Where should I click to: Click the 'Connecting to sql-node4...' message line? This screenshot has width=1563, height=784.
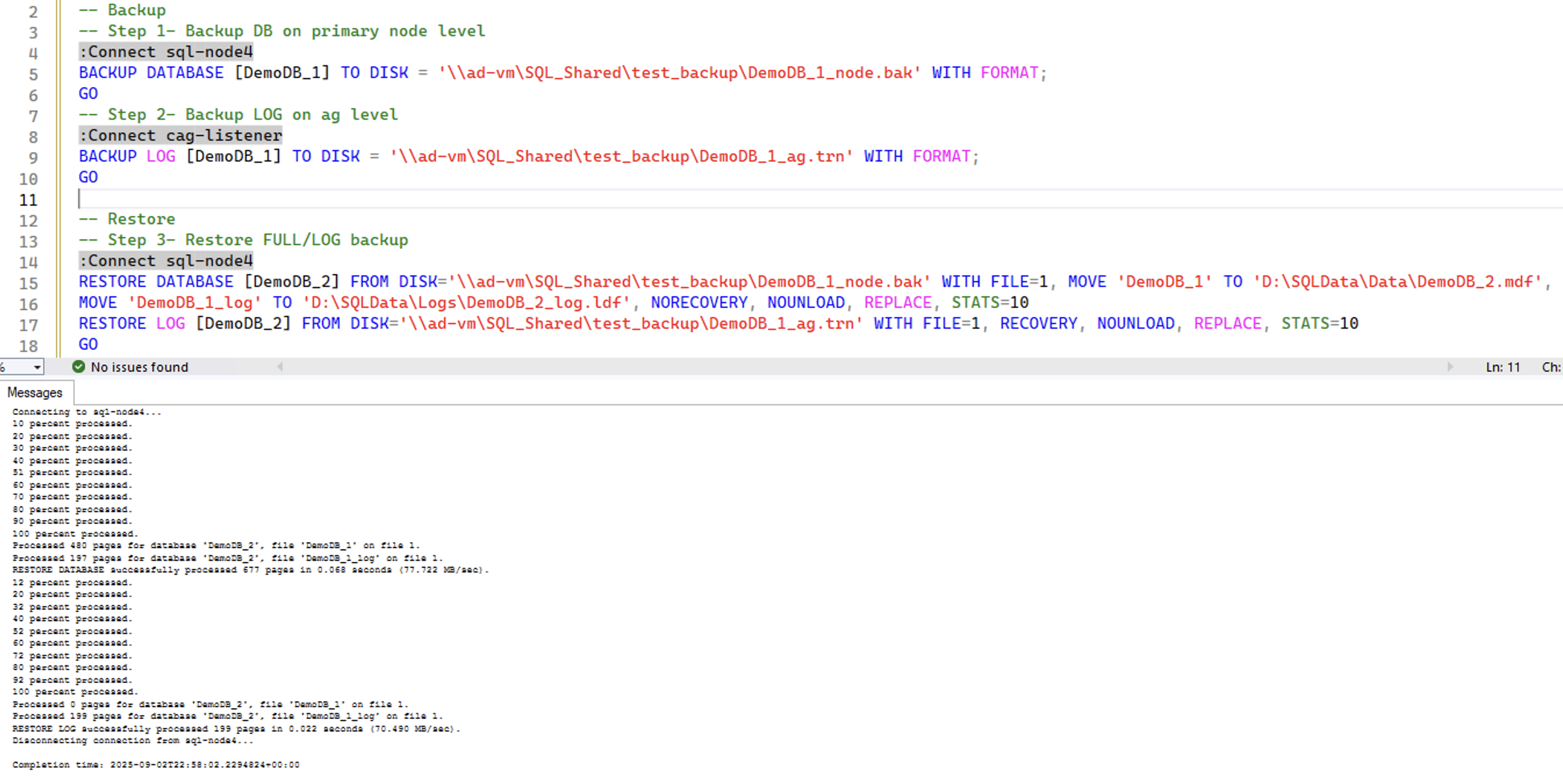87,412
